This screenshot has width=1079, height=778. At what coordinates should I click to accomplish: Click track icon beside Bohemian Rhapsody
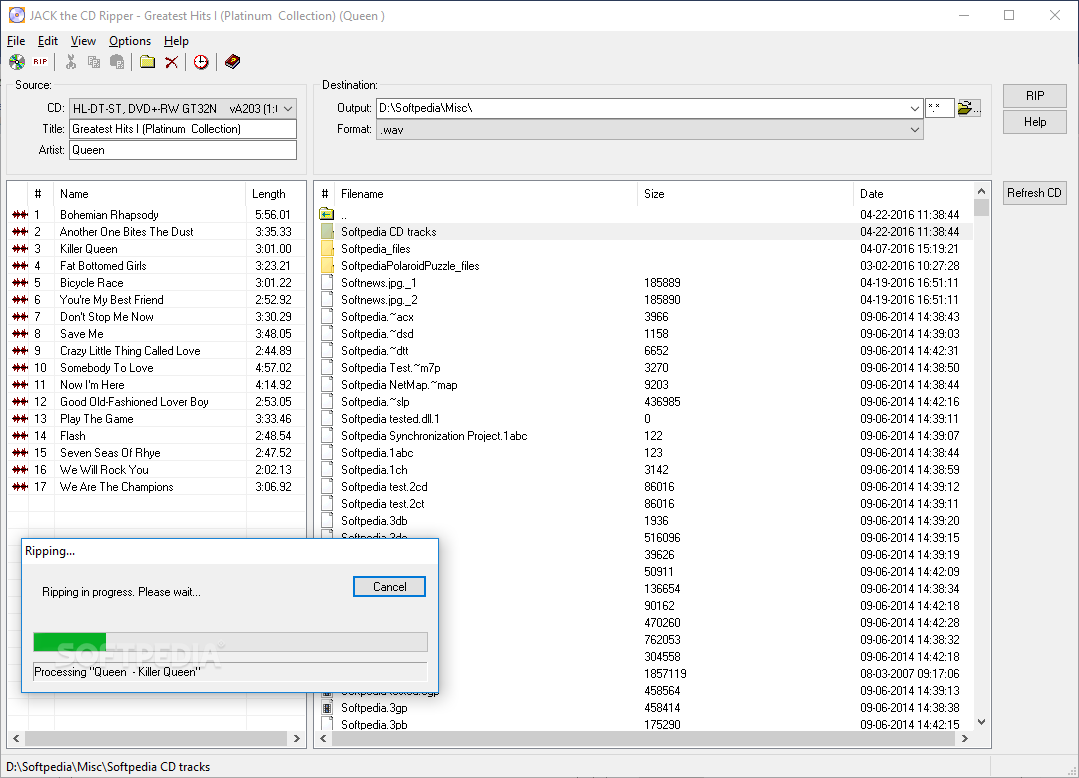click(x=20, y=215)
